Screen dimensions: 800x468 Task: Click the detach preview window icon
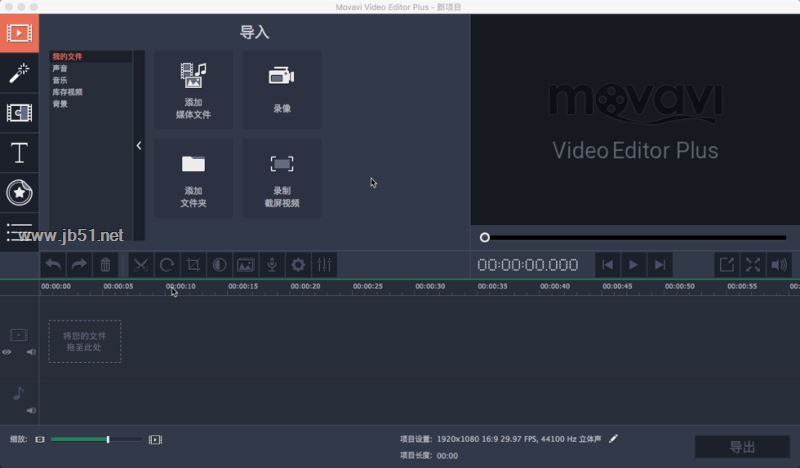click(727, 265)
